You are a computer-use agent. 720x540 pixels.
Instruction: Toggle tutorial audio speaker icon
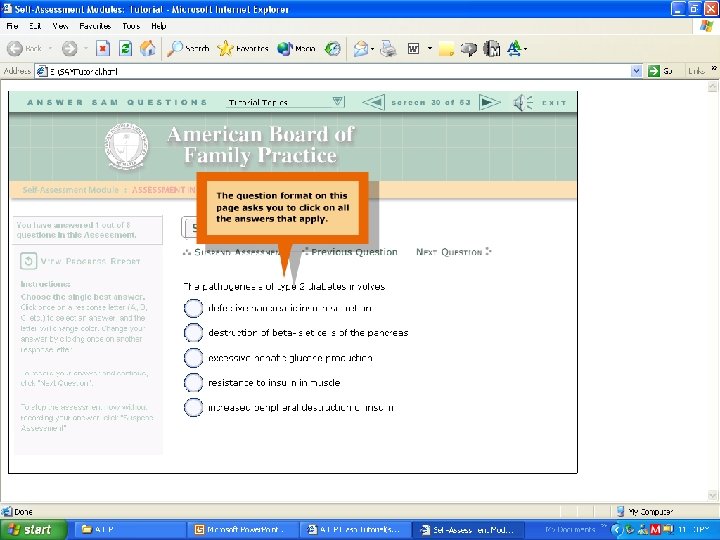[523, 102]
